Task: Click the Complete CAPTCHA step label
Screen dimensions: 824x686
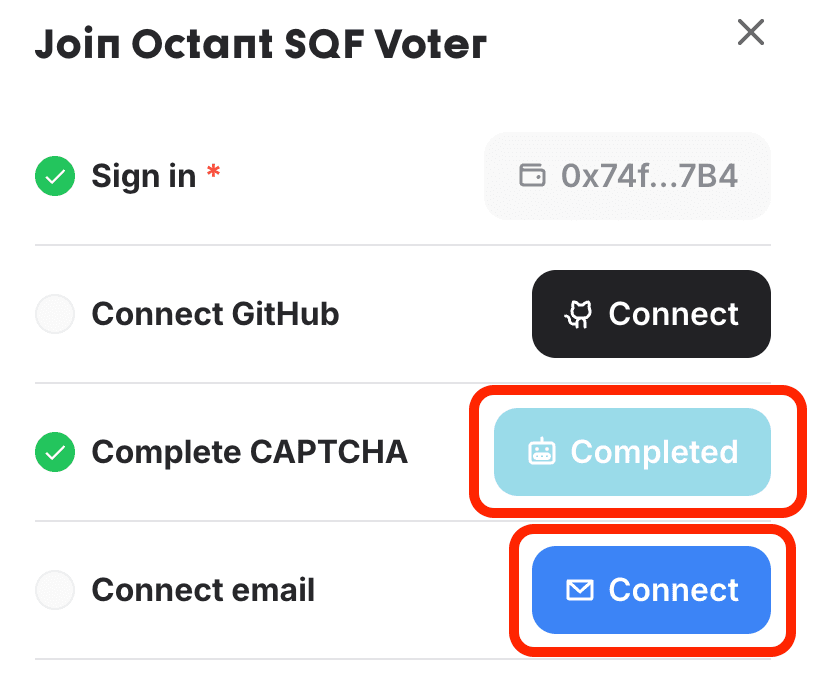Action: click(250, 452)
